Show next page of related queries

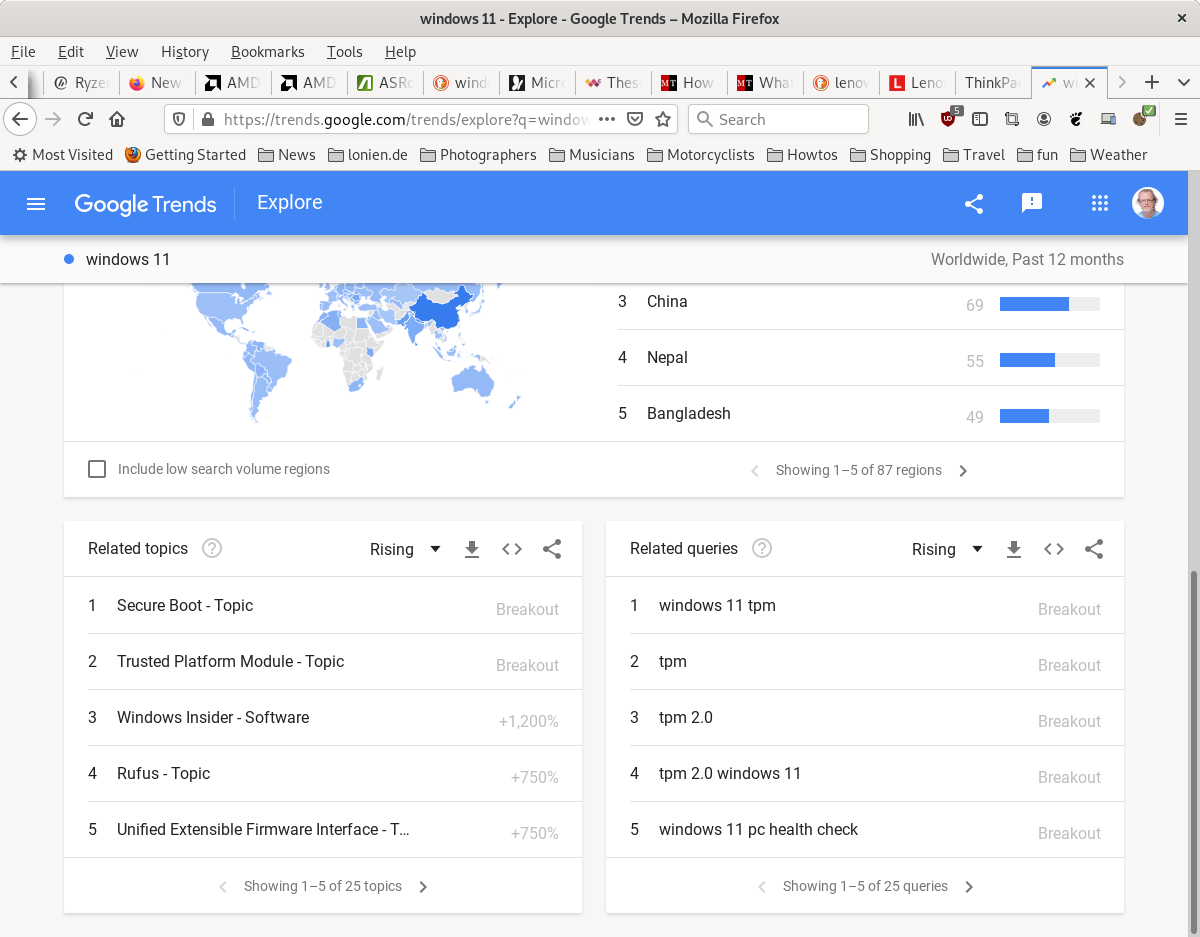[x=969, y=887]
